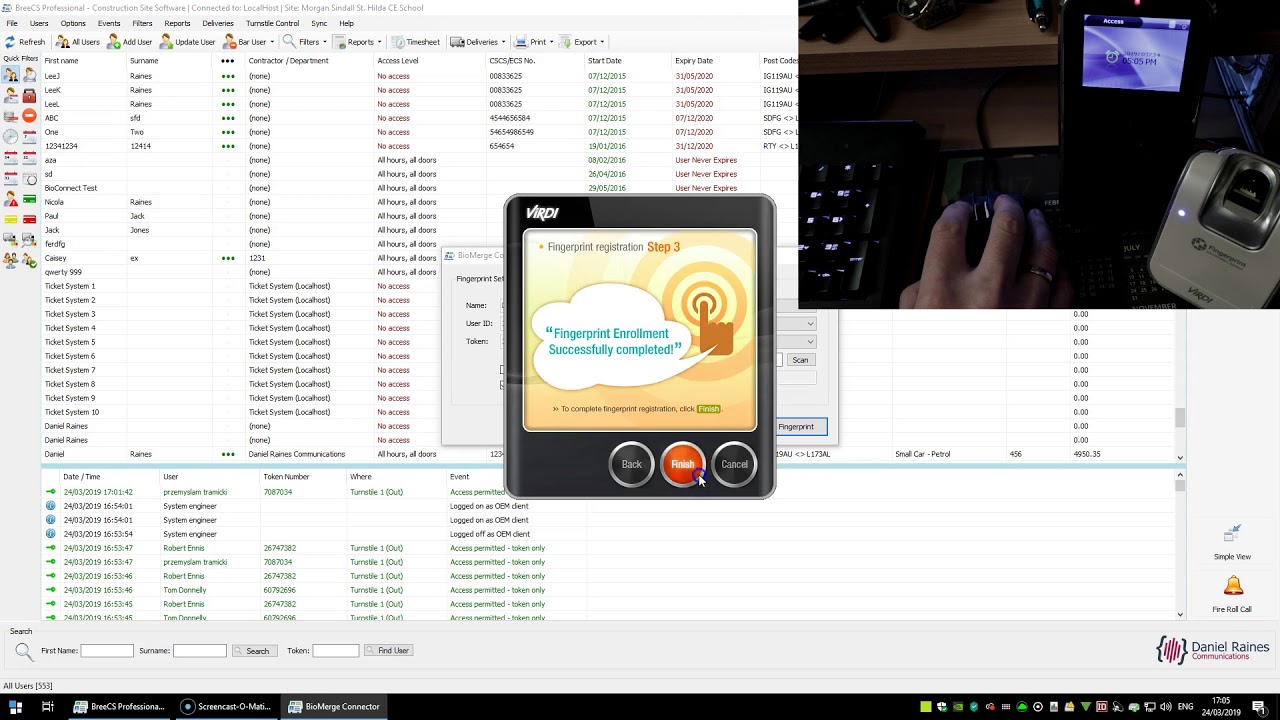Open the File menu
This screenshot has width=1280, height=720.
tap(12, 23)
